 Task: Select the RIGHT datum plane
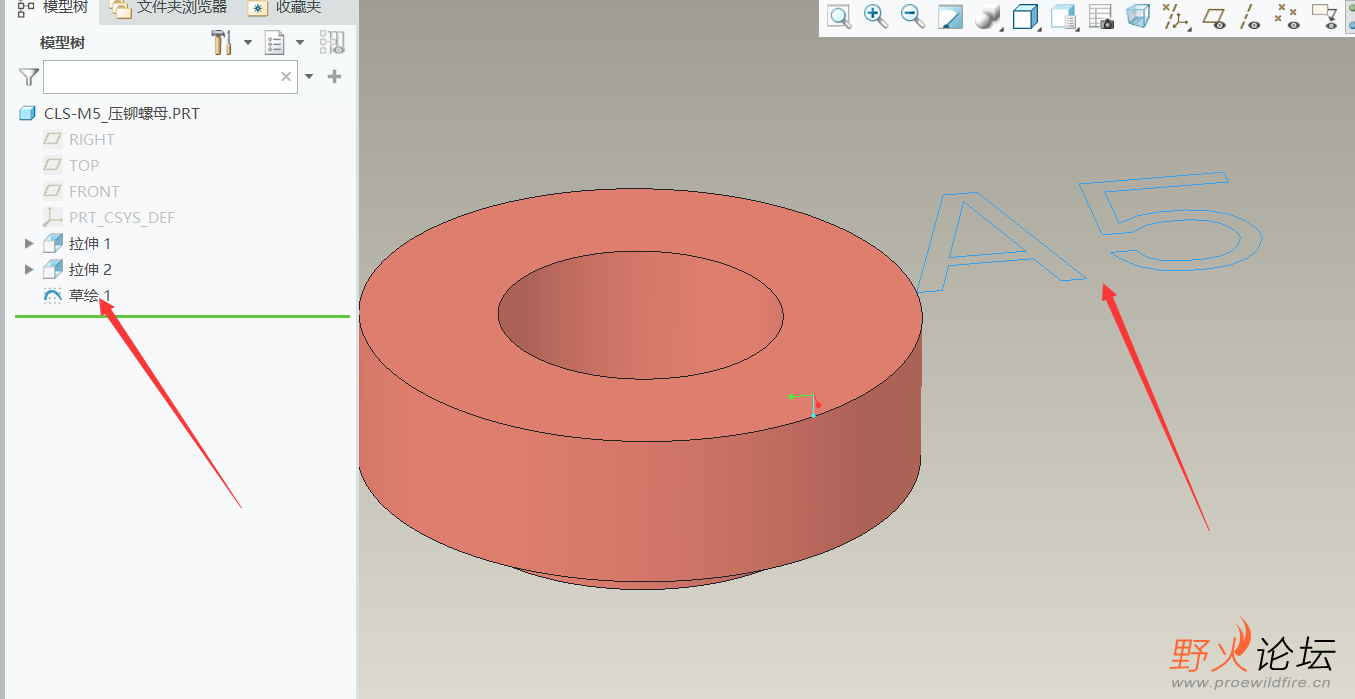click(x=92, y=139)
